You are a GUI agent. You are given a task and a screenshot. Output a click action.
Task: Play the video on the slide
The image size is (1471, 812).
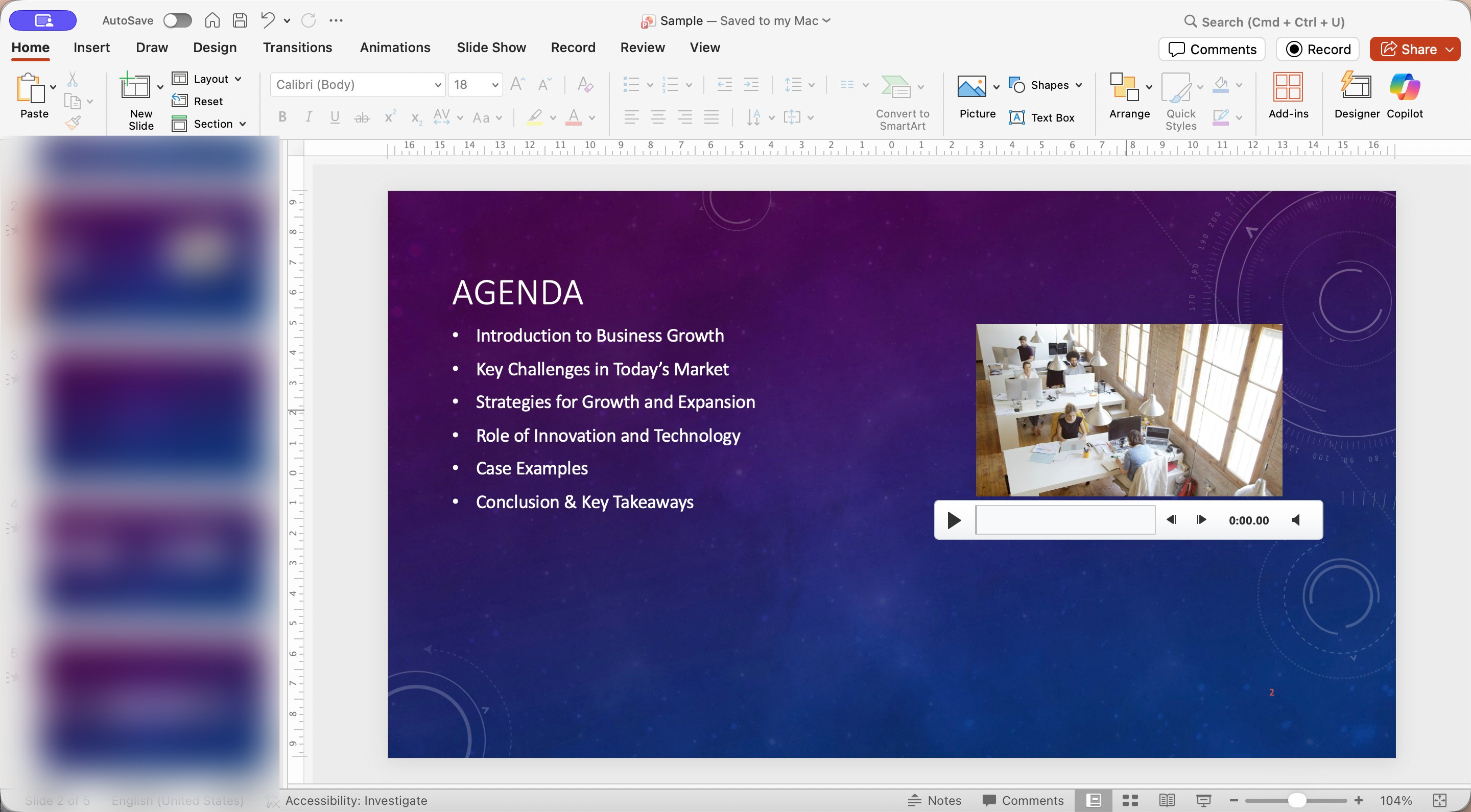point(954,520)
